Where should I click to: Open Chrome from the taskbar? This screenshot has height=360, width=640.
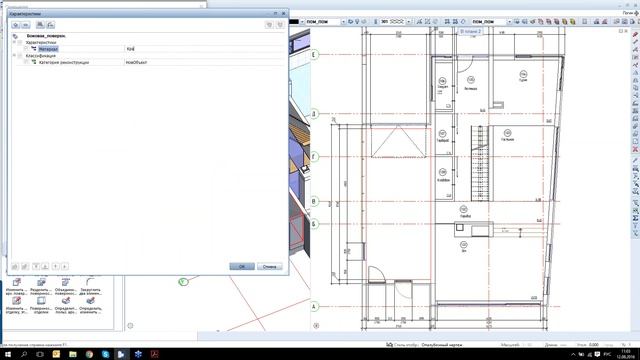click(89, 354)
